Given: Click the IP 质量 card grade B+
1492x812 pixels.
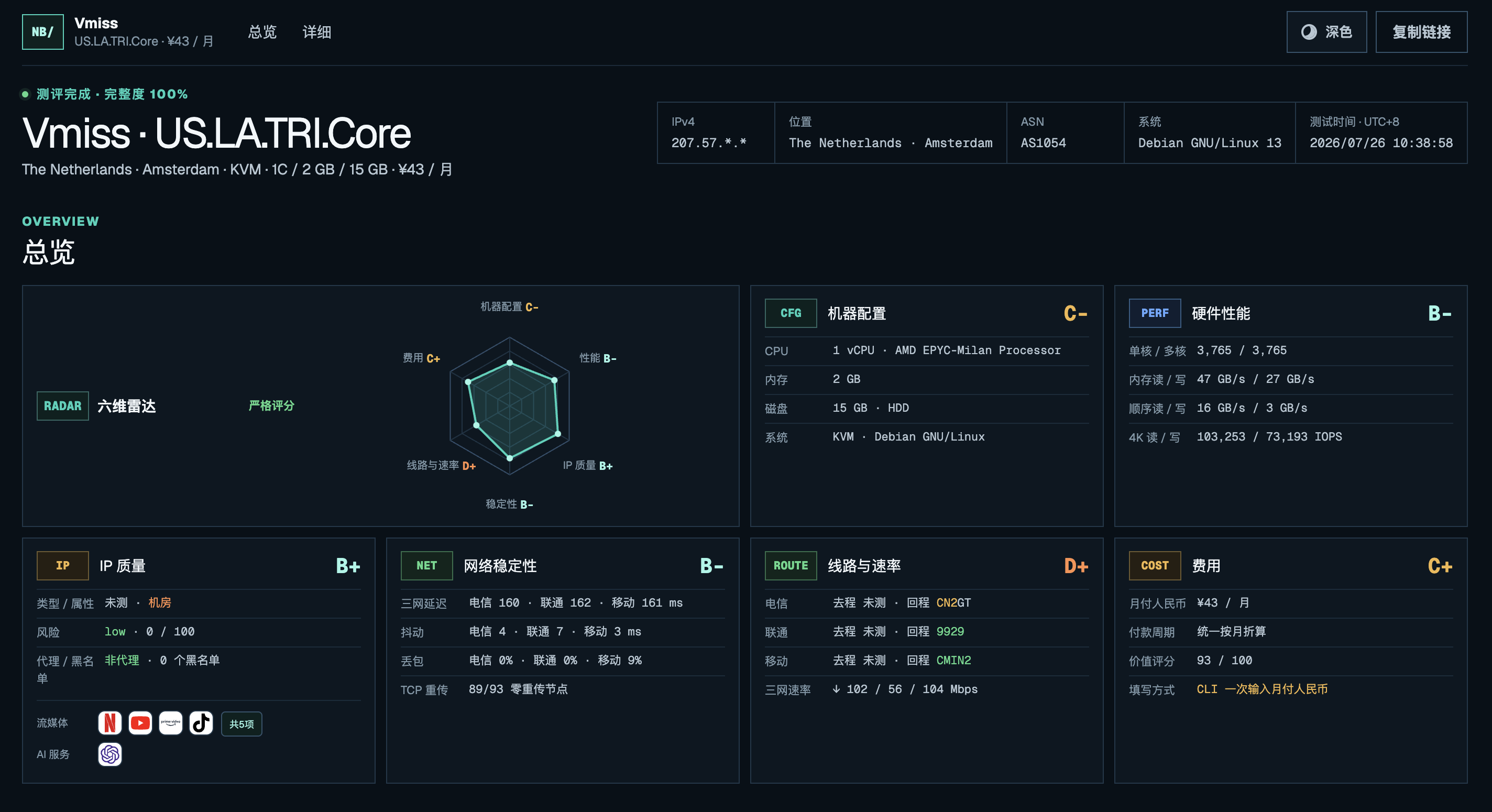Looking at the screenshot, I should tap(347, 566).
